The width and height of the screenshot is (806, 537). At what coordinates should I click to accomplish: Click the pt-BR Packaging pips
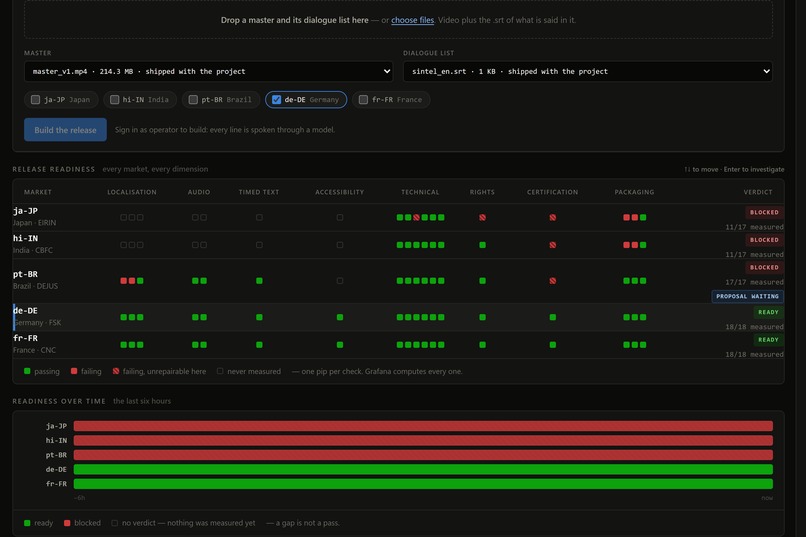[634, 281]
